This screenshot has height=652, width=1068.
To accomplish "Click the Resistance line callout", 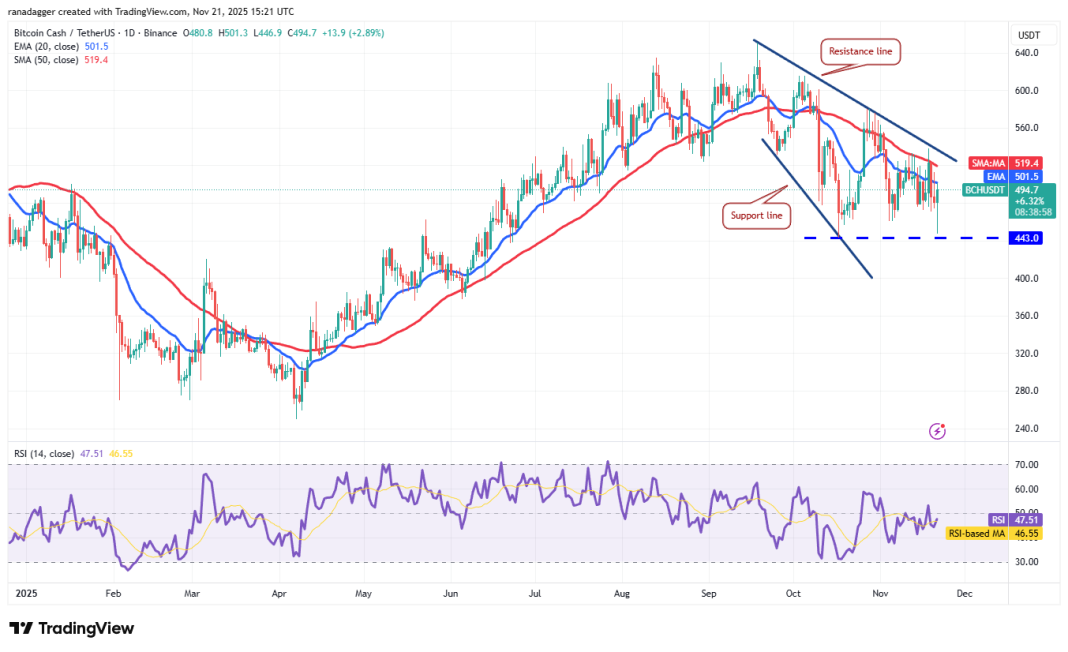I will 859,51.
